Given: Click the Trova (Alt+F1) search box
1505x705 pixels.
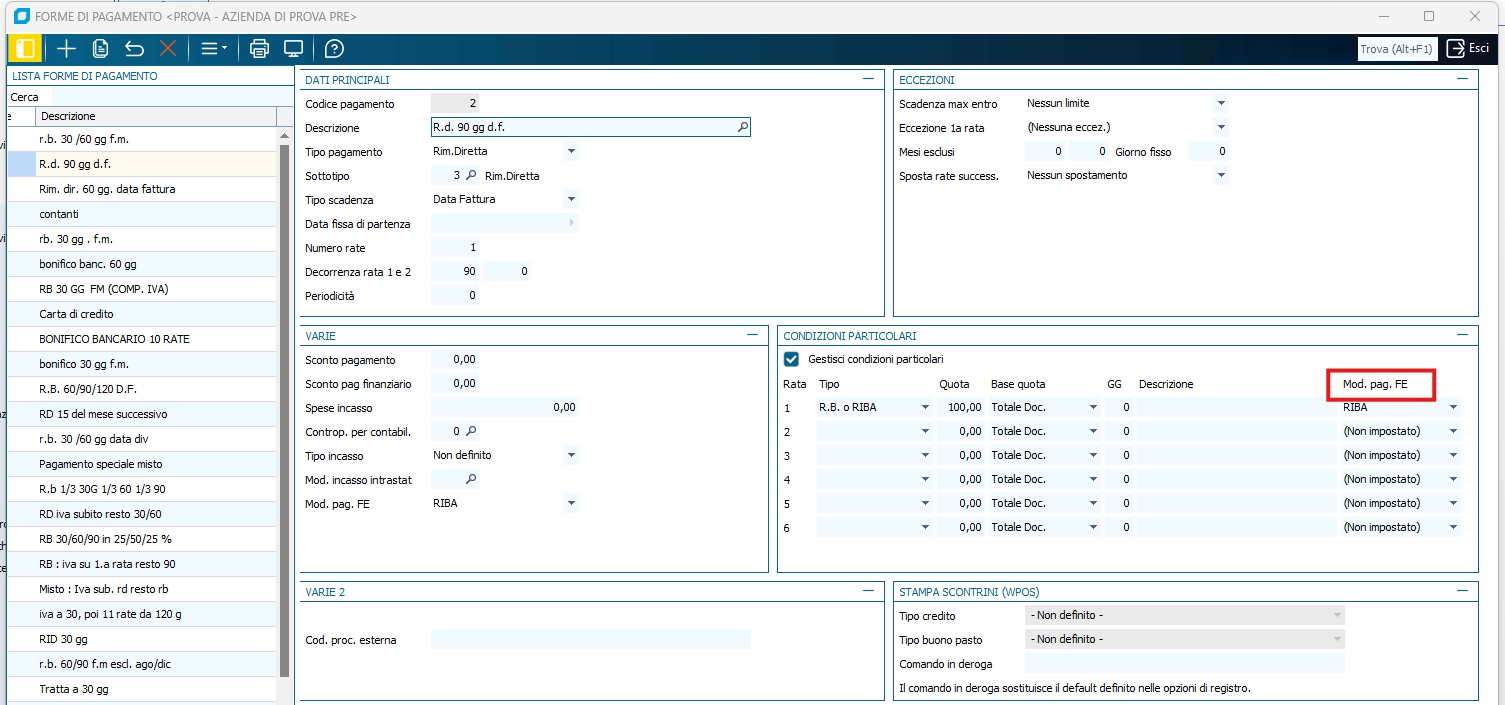Looking at the screenshot, I should click(x=1397, y=49).
